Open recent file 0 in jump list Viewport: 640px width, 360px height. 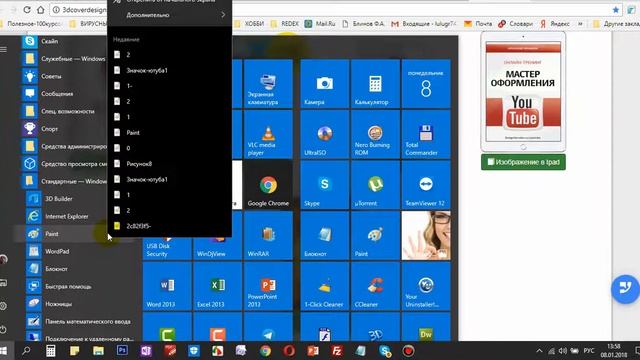pos(170,148)
